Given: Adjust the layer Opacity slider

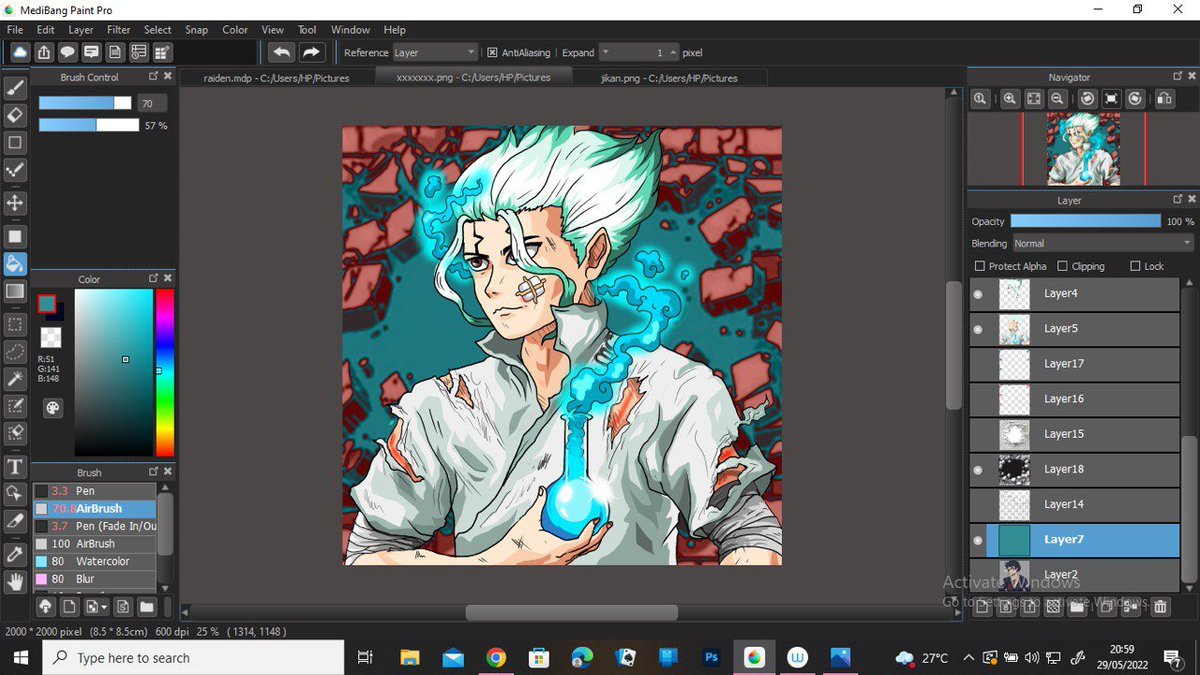Looking at the screenshot, I should coord(1086,221).
